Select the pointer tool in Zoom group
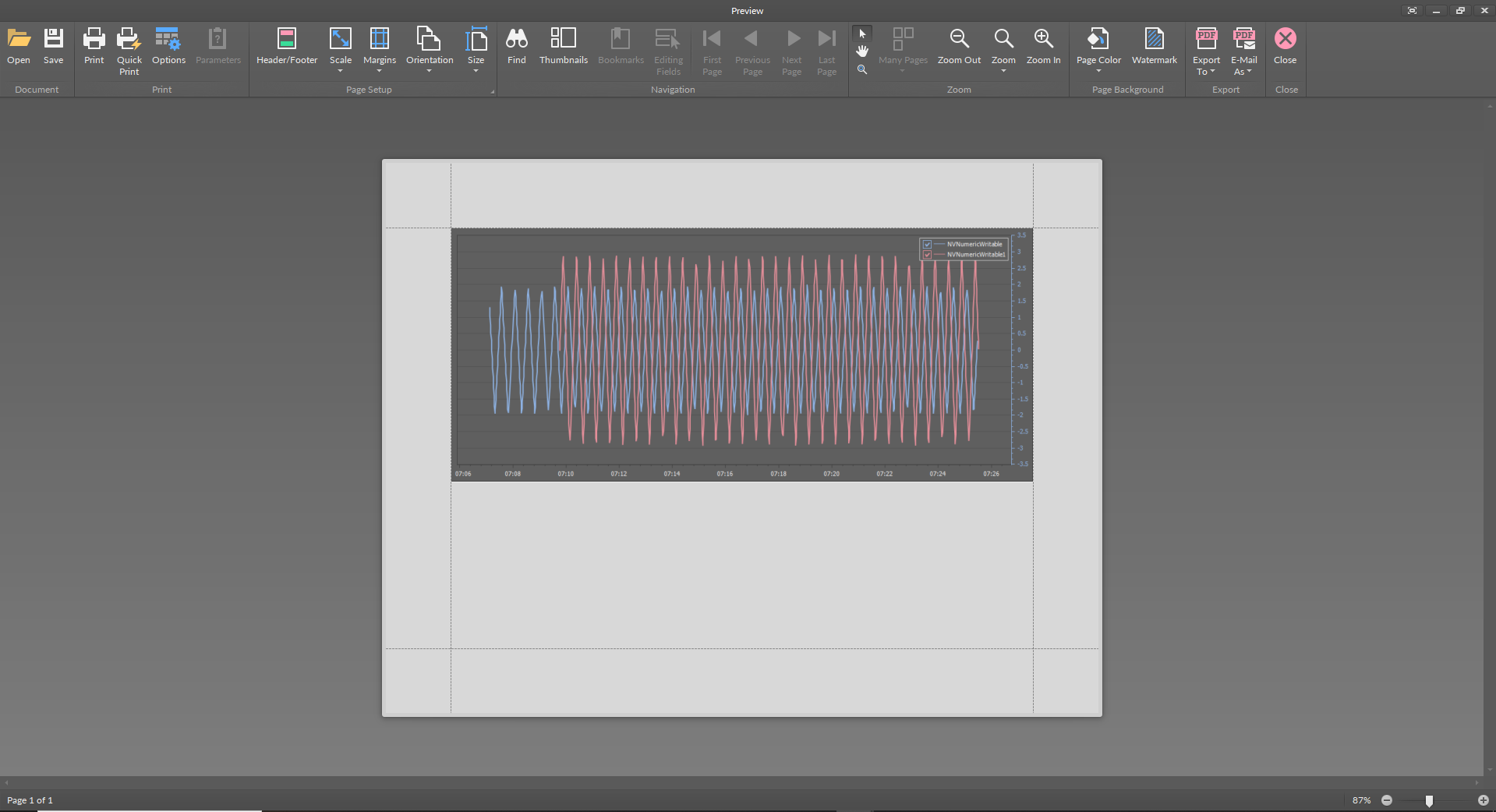This screenshot has width=1496, height=812. (x=862, y=34)
